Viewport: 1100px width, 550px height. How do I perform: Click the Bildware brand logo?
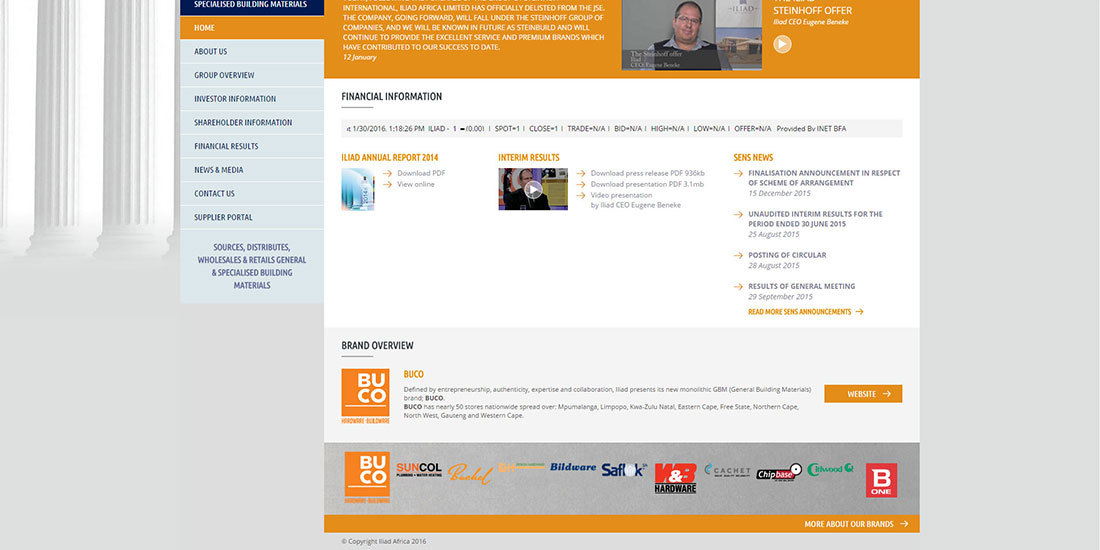click(x=573, y=467)
